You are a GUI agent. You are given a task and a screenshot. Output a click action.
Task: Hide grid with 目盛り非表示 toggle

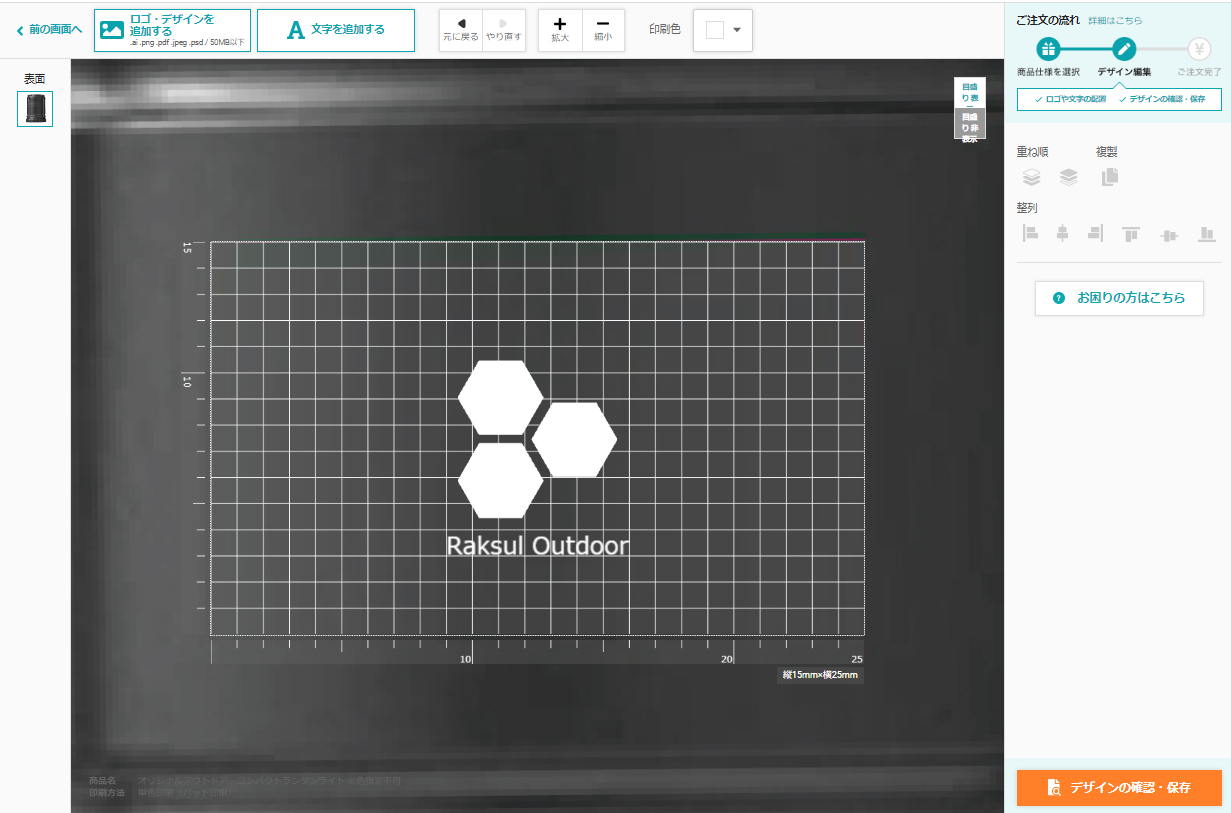(x=970, y=125)
